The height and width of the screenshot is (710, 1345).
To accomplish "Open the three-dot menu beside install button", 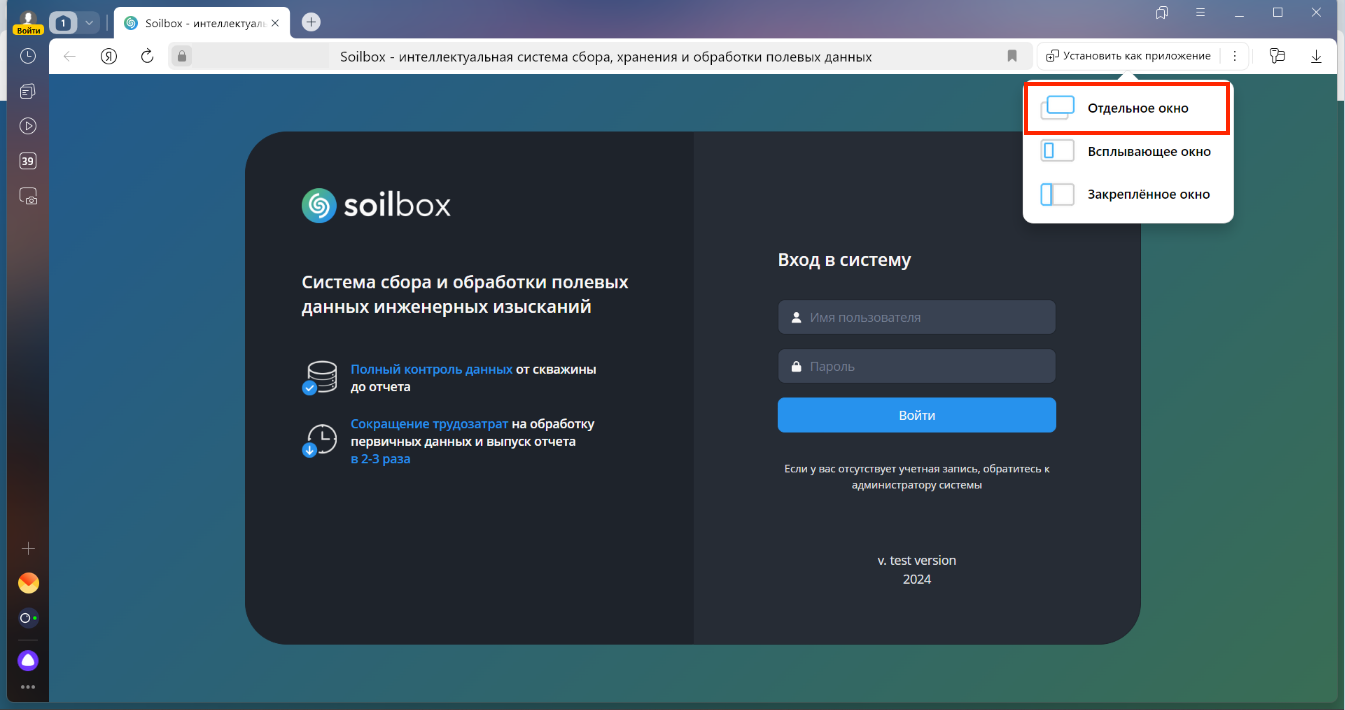I will click(x=1235, y=56).
